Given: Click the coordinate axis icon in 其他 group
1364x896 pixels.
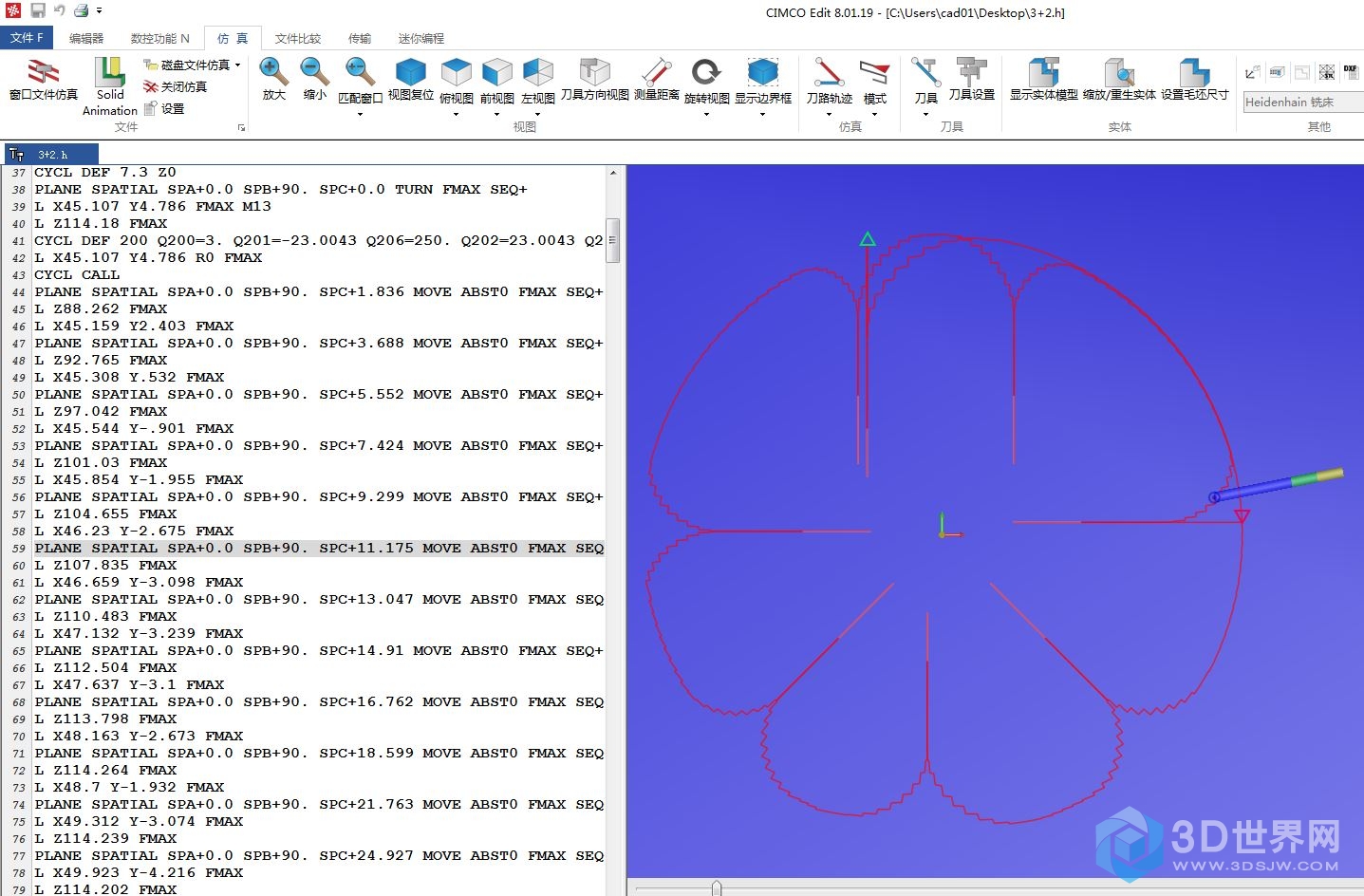Looking at the screenshot, I should click(1253, 72).
